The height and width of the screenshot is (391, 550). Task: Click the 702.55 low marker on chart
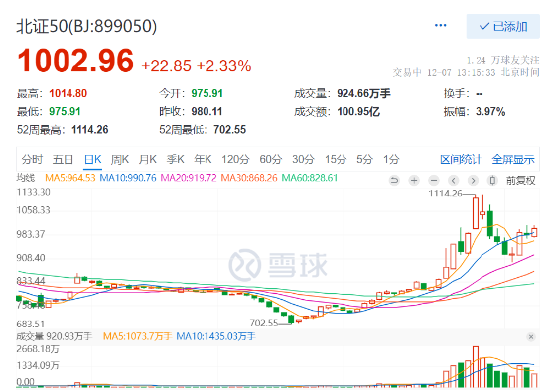pyautogui.click(x=264, y=322)
